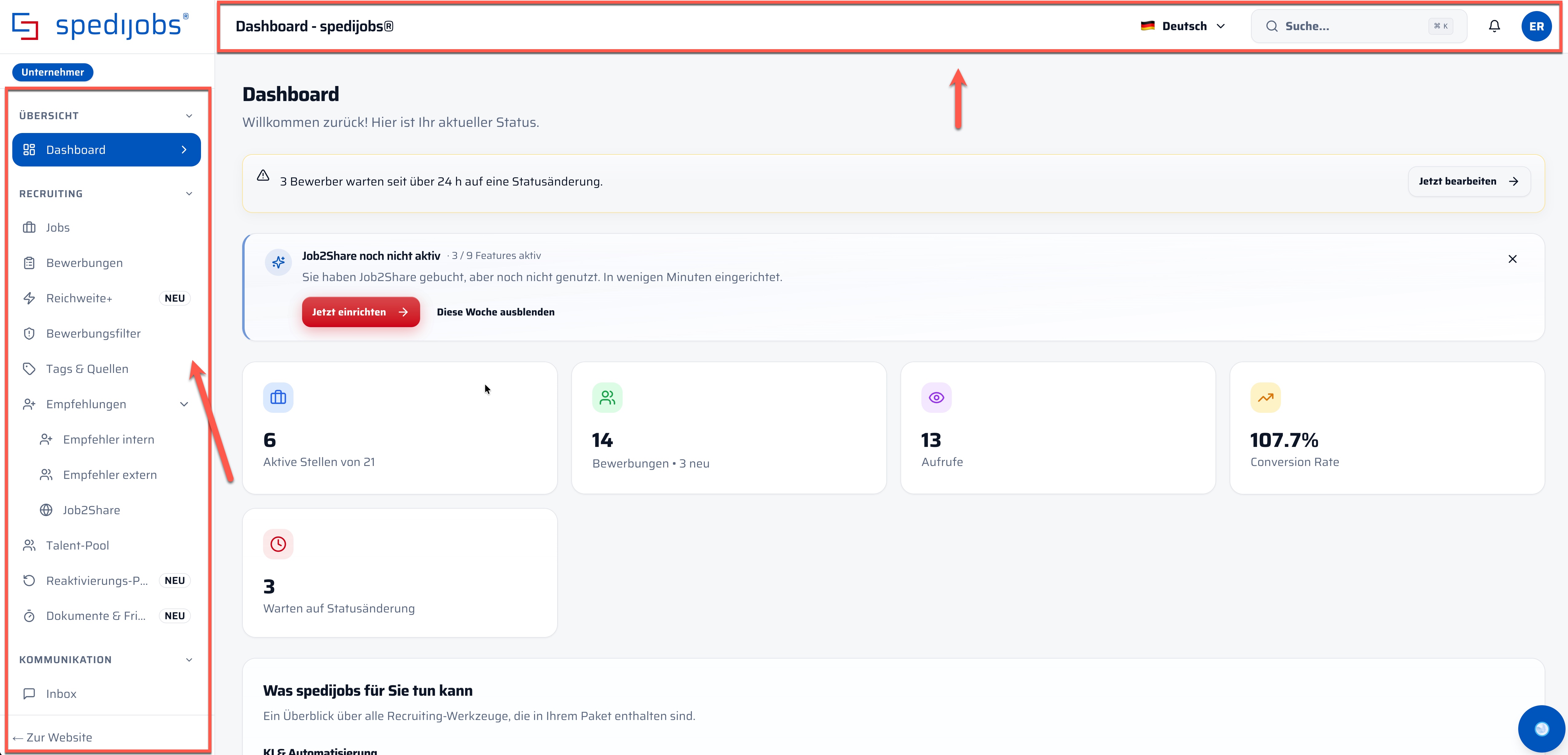1568x755 pixels.
Task: Click the briefcase icon on Aktive Stellen card
Action: point(278,397)
